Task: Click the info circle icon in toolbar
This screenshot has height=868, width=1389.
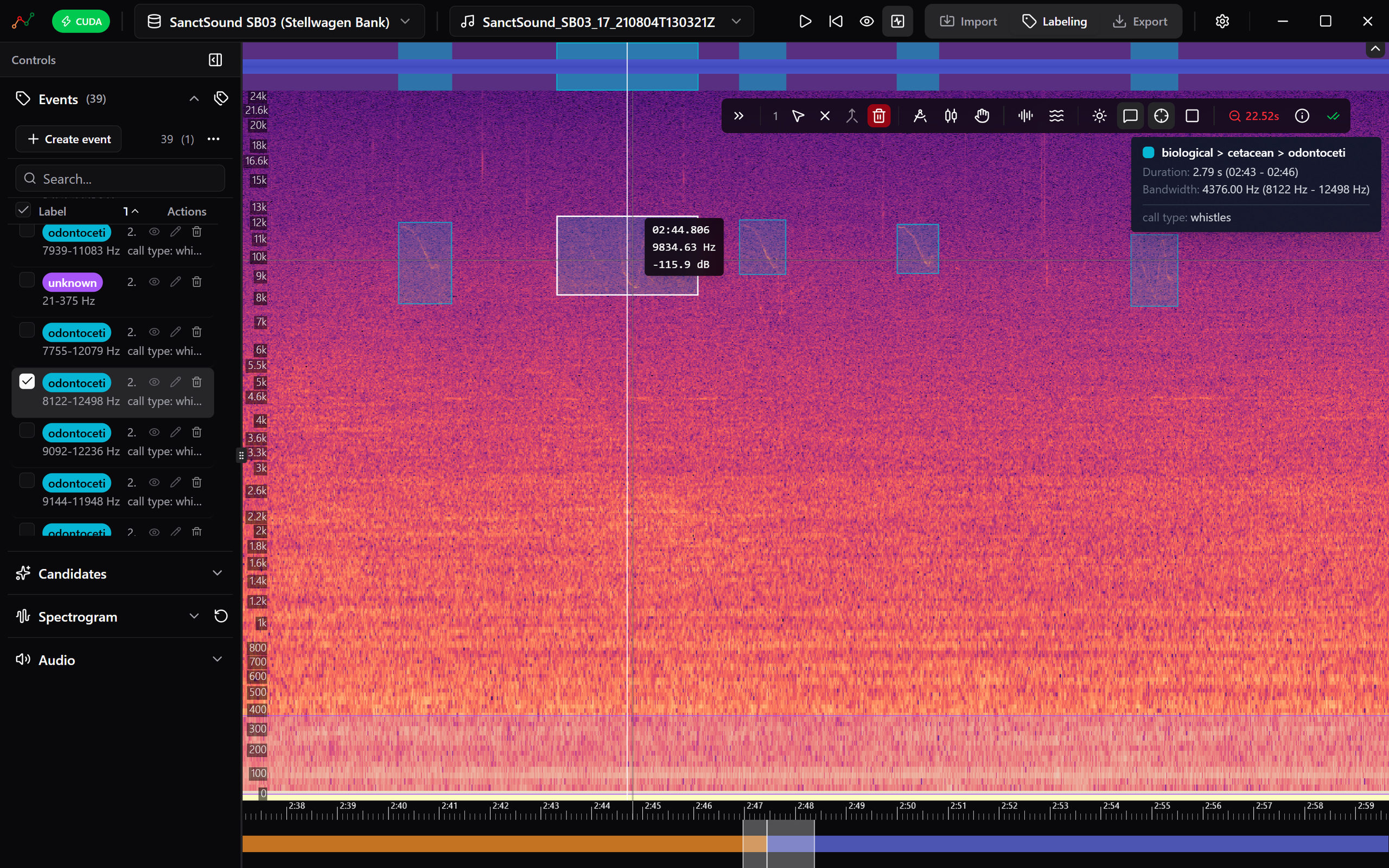Action: coord(1302,116)
